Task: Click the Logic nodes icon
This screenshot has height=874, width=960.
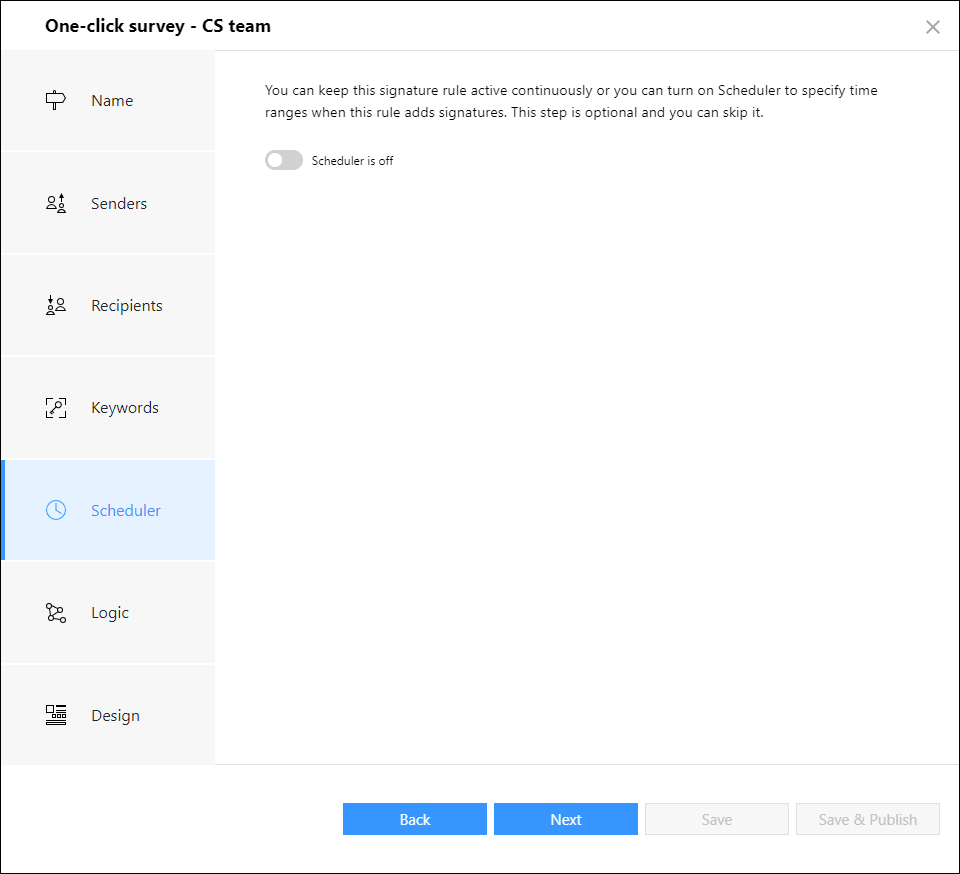Action: [x=56, y=613]
